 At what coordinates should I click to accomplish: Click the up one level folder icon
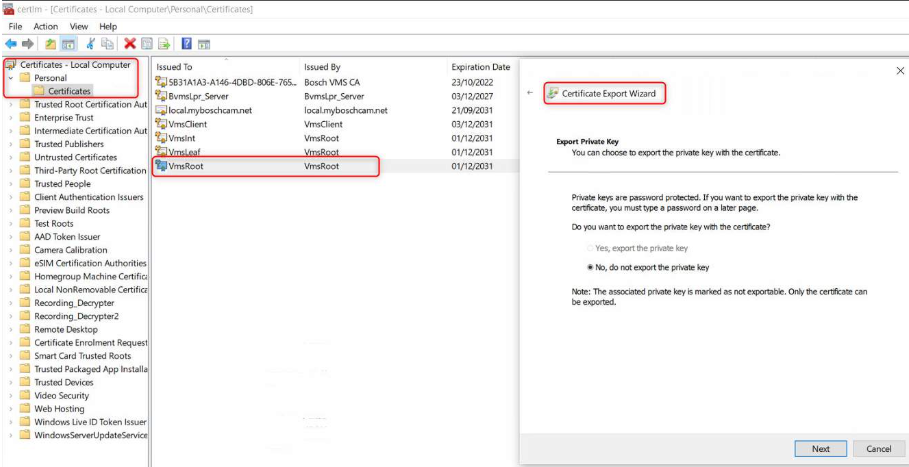click(x=50, y=44)
